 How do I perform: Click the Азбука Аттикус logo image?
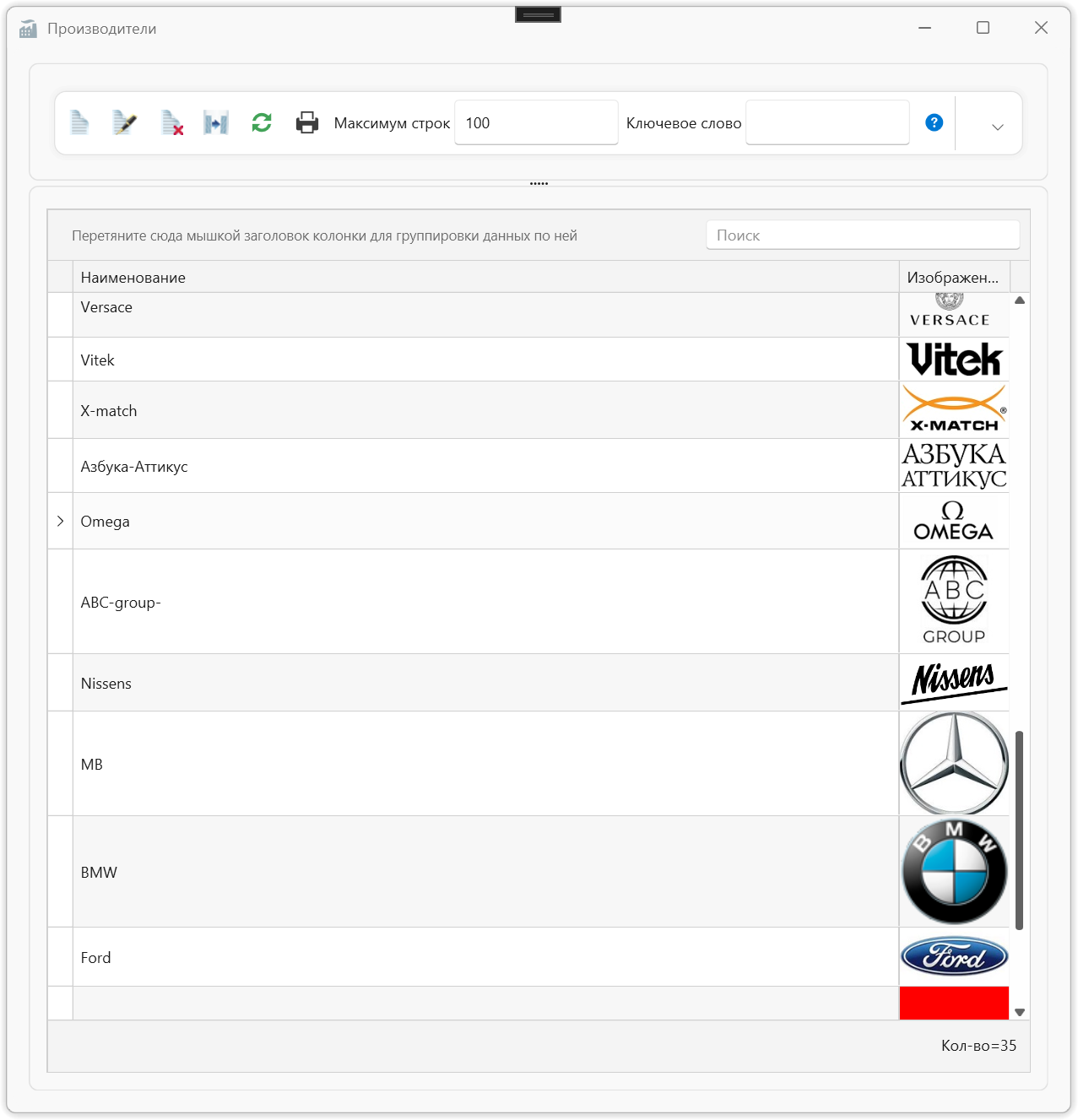(x=954, y=466)
